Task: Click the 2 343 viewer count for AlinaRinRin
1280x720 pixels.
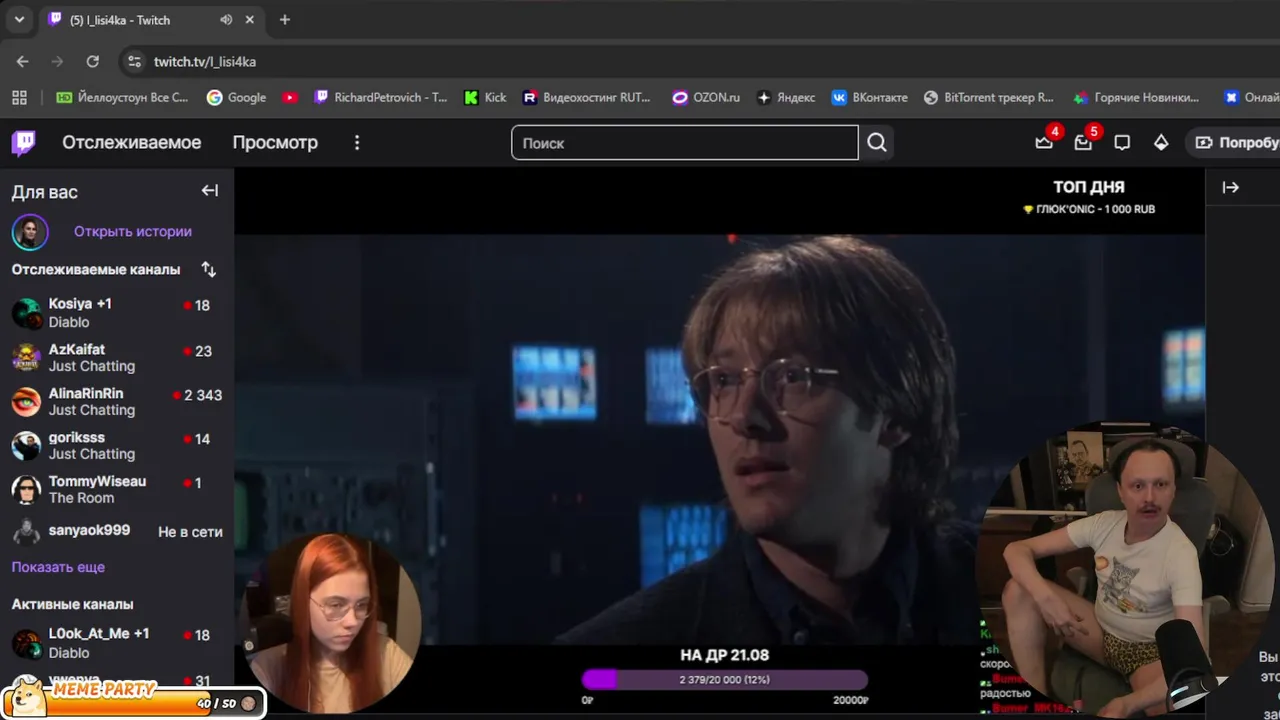Action: (x=203, y=395)
